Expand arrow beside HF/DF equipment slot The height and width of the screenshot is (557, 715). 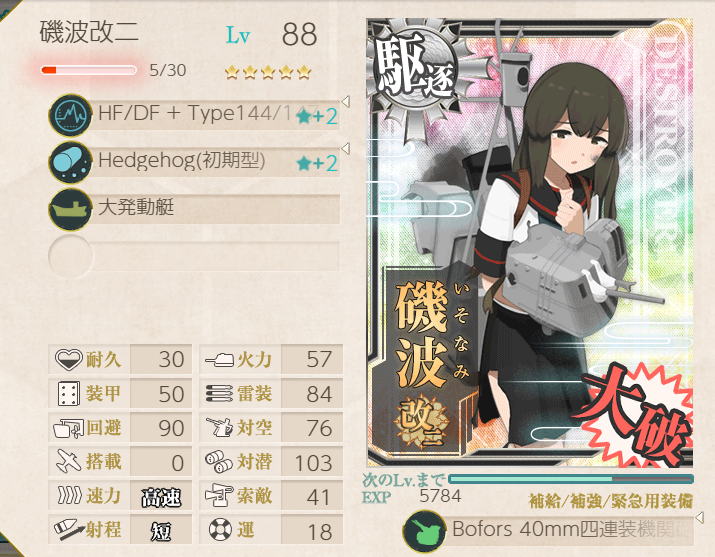point(346,101)
